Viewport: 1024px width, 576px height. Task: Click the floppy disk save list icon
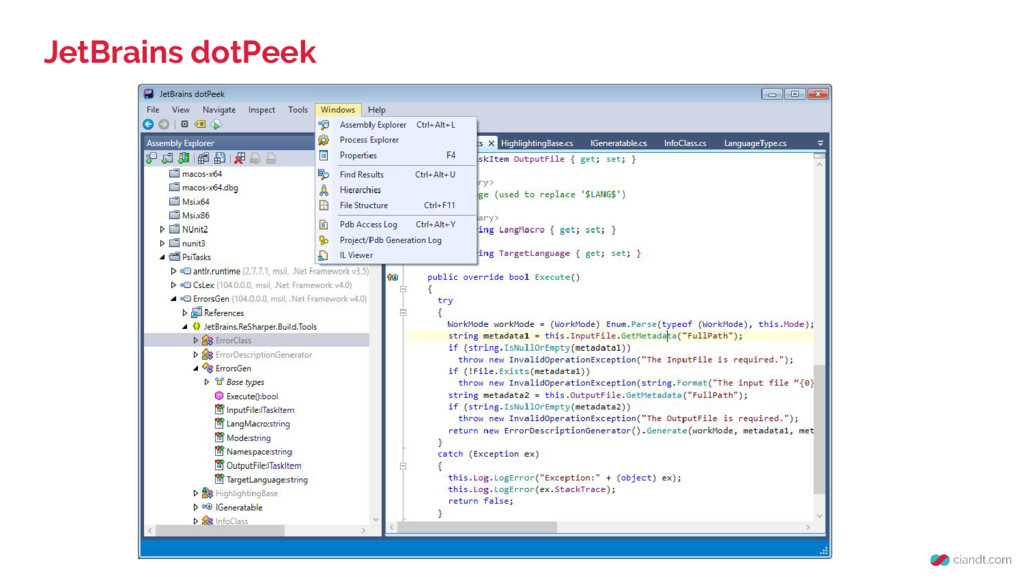click(x=220, y=158)
